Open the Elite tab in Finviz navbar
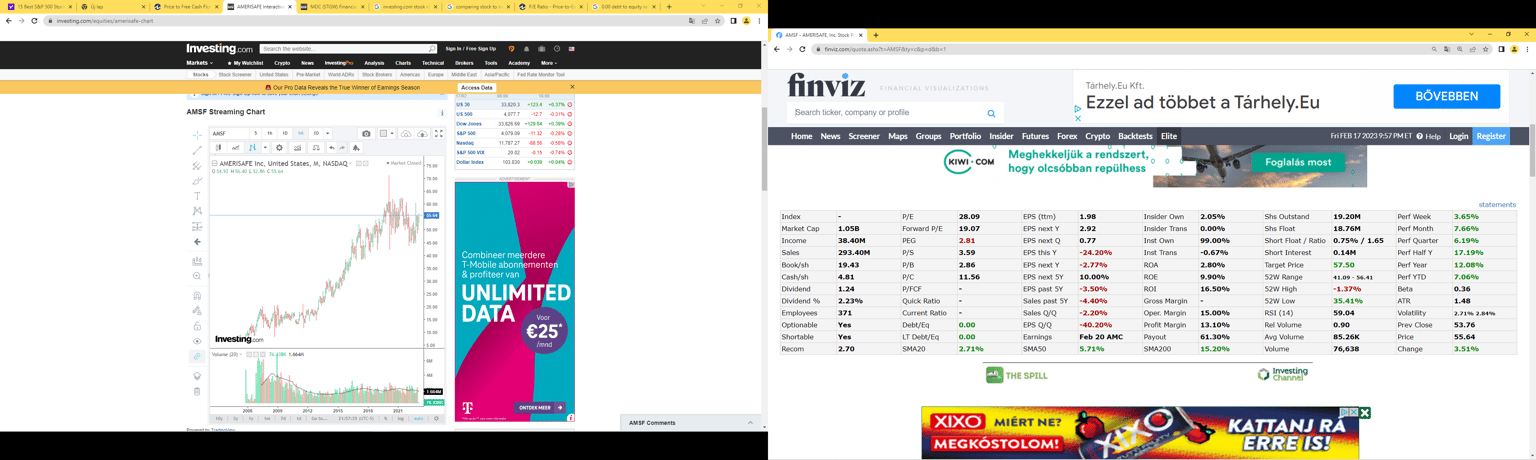This screenshot has width=1536, height=460. pos(1168,136)
